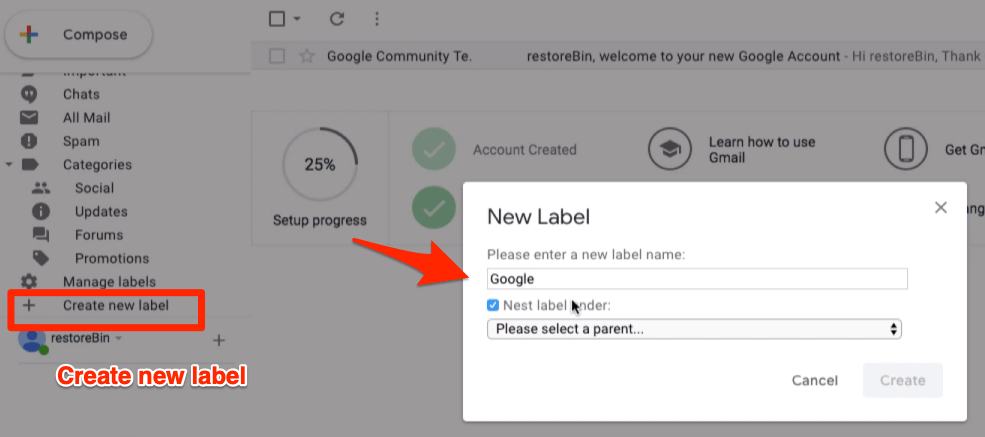Uncheck the Nest label under checkbox
The width and height of the screenshot is (985, 437).
(493, 305)
